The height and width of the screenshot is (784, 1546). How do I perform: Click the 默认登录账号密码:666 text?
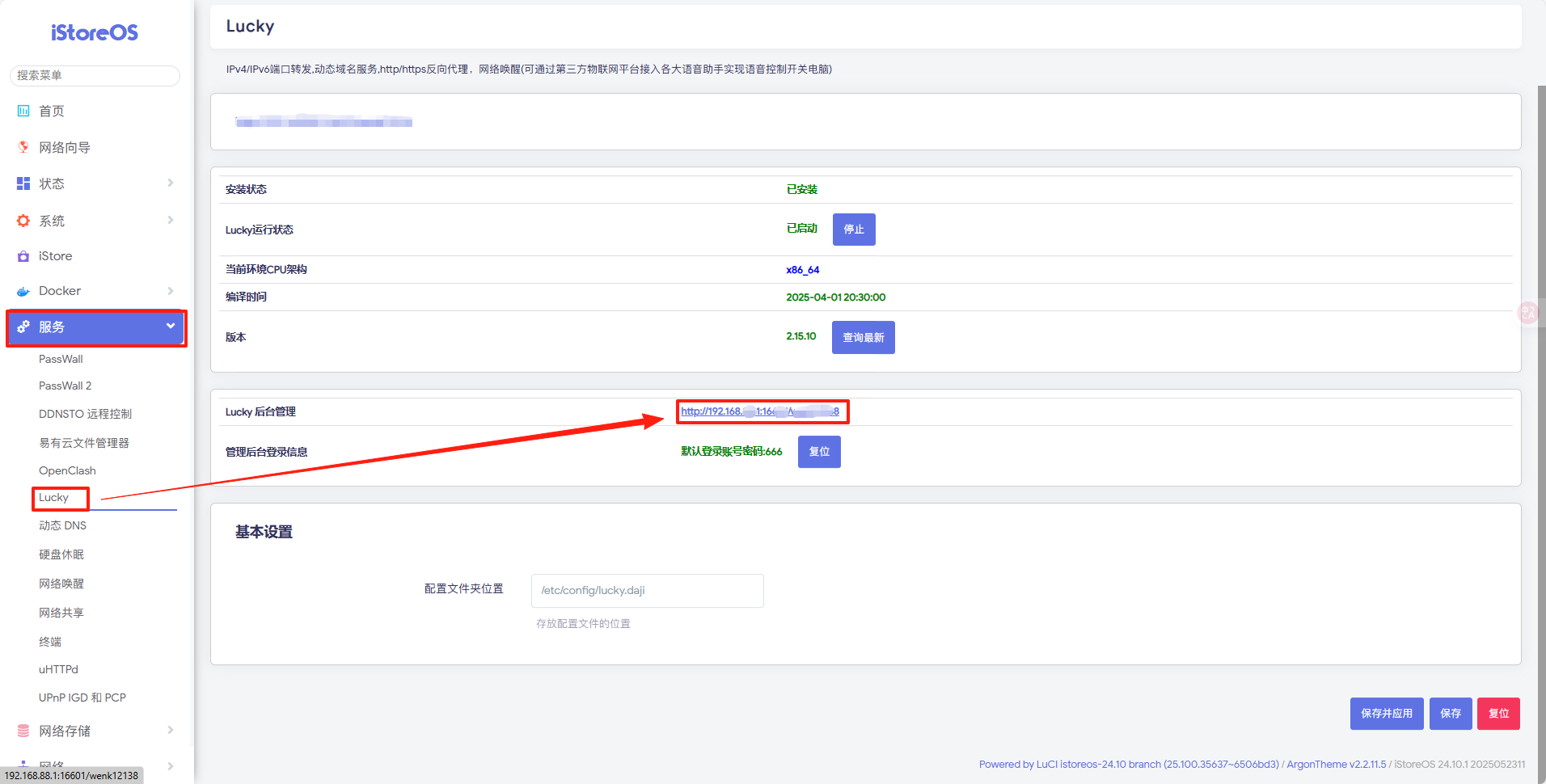(731, 452)
